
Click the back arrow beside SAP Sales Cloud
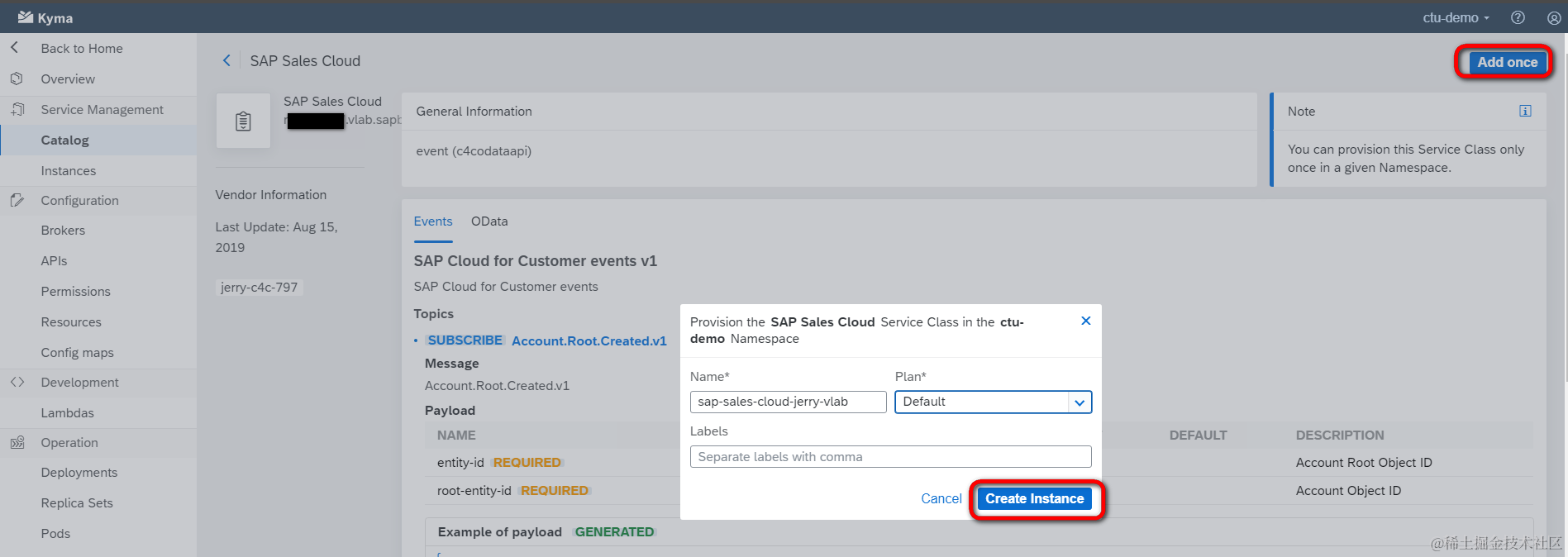pyautogui.click(x=226, y=60)
